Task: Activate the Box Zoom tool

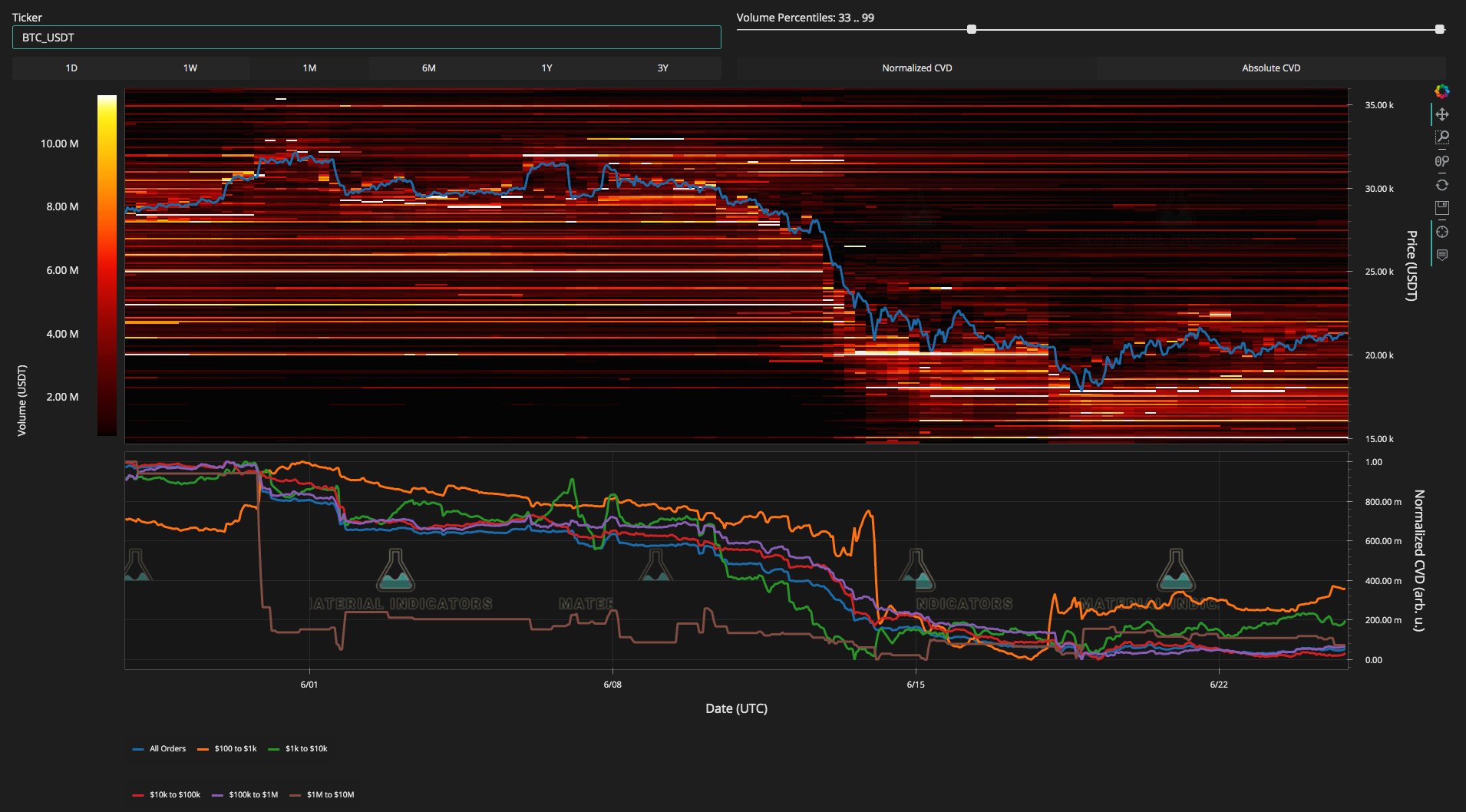Action: coord(1442,137)
